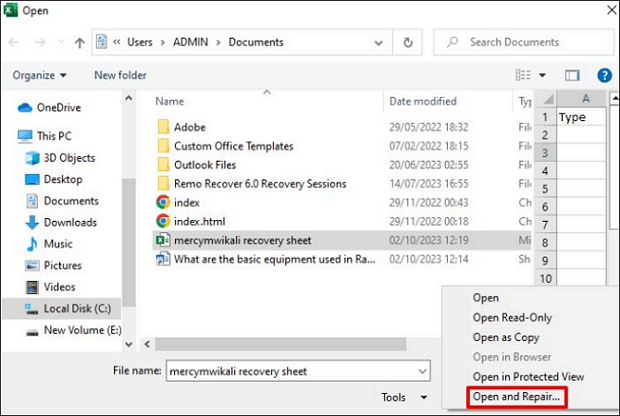Open the Remo Recover 6.0 Recovery Sessions folder
Screen dimensions: 620x416
click(x=259, y=184)
